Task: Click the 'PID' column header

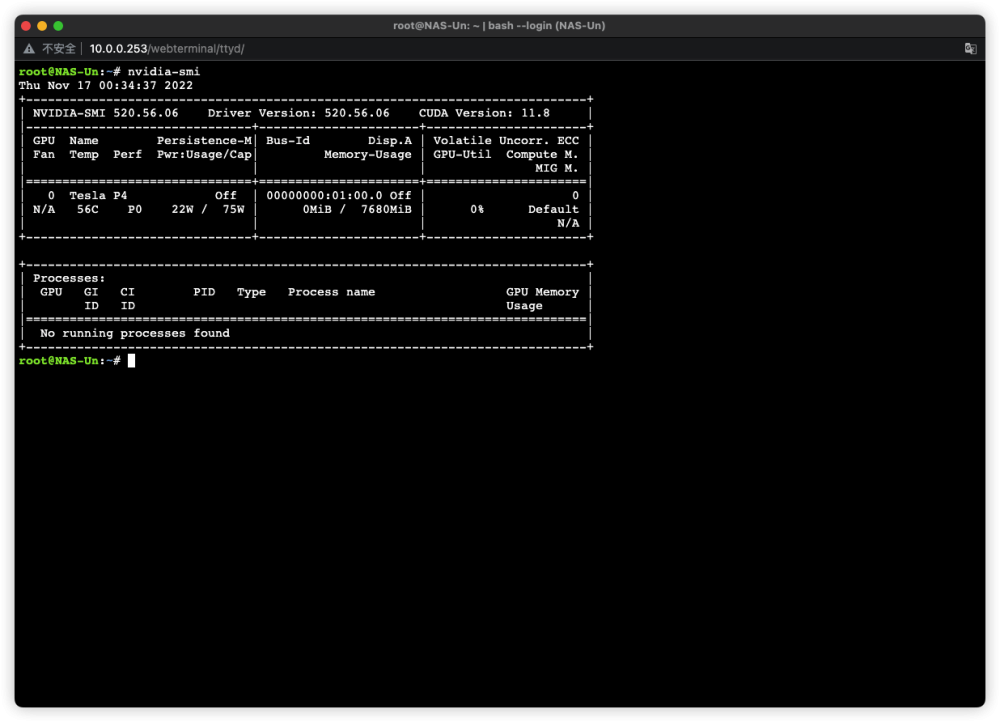Action: tap(204, 292)
